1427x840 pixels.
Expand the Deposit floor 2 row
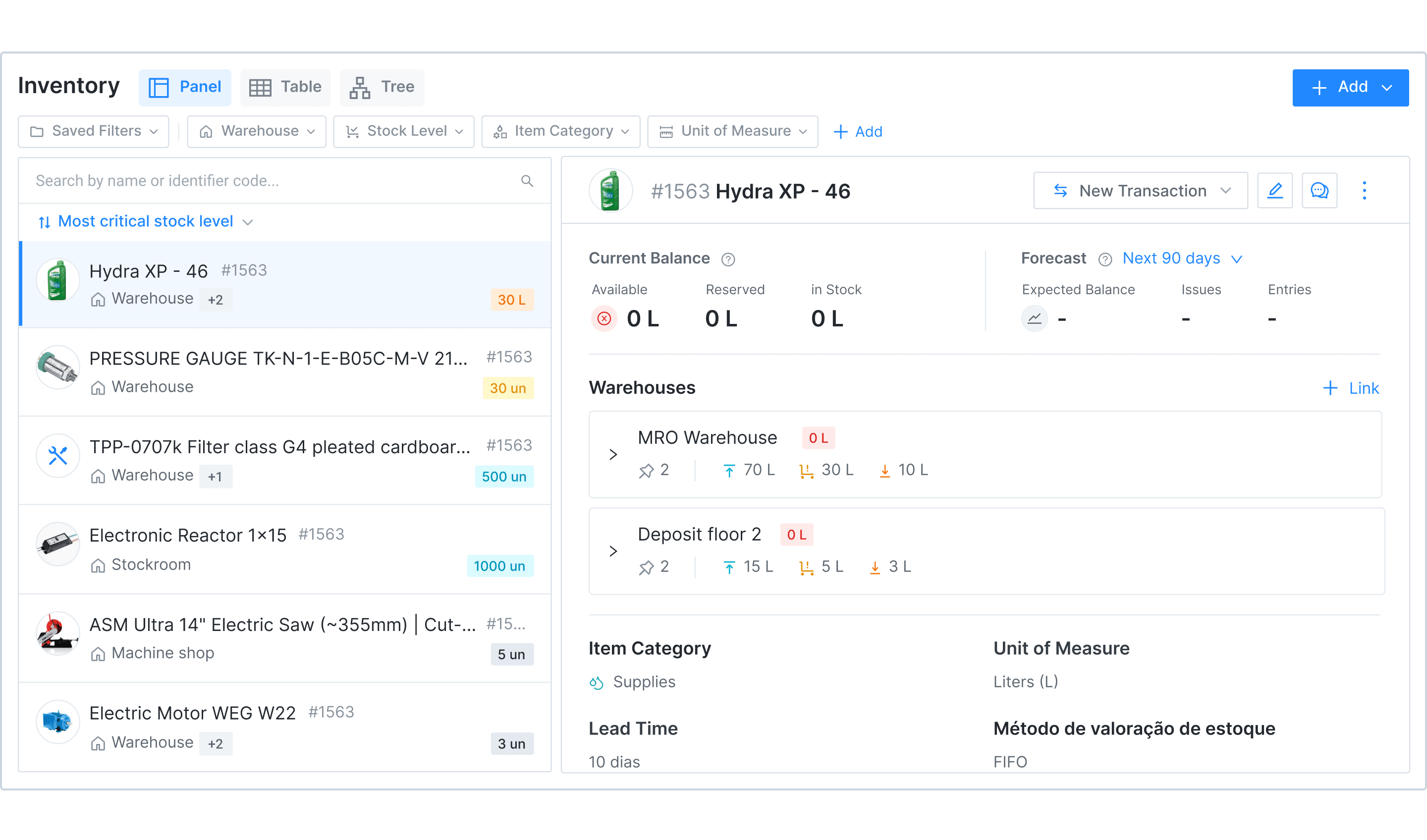pos(613,551)
